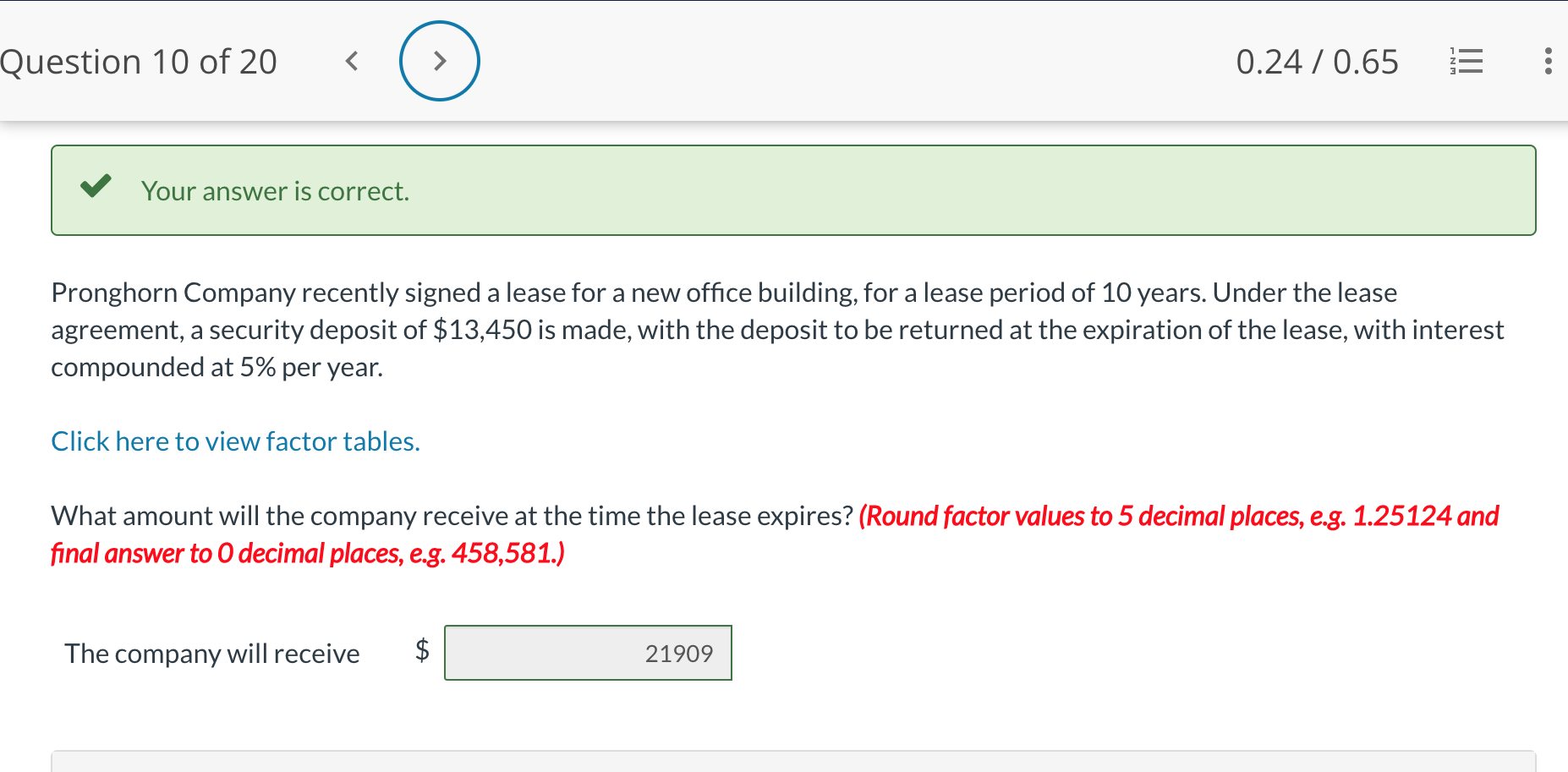Click the green checkmark icon in banner
Image resolution: width=1568 pixels, height=772 pixels.
click(x=96, y=186)
